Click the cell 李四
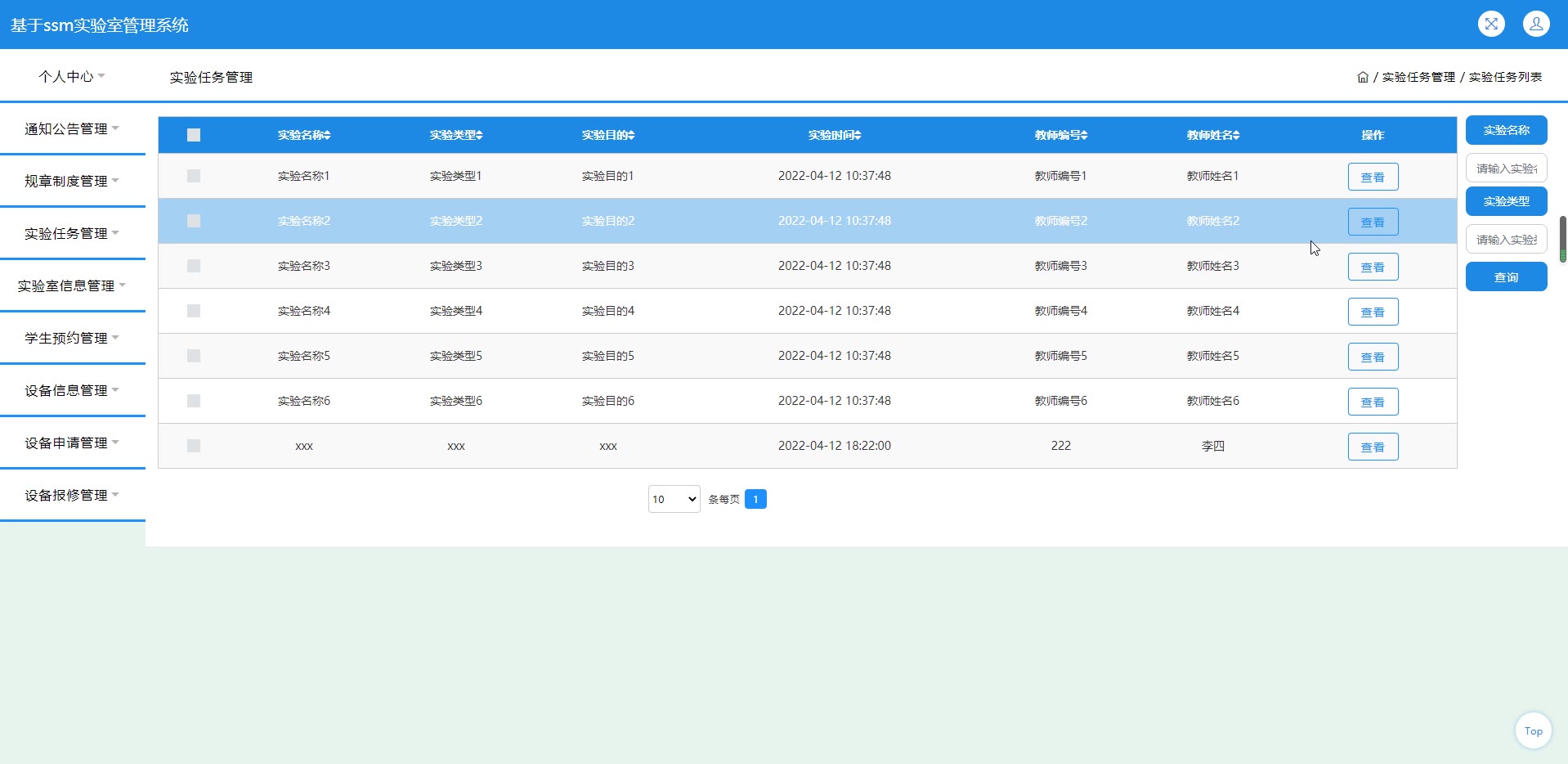 1212,446
